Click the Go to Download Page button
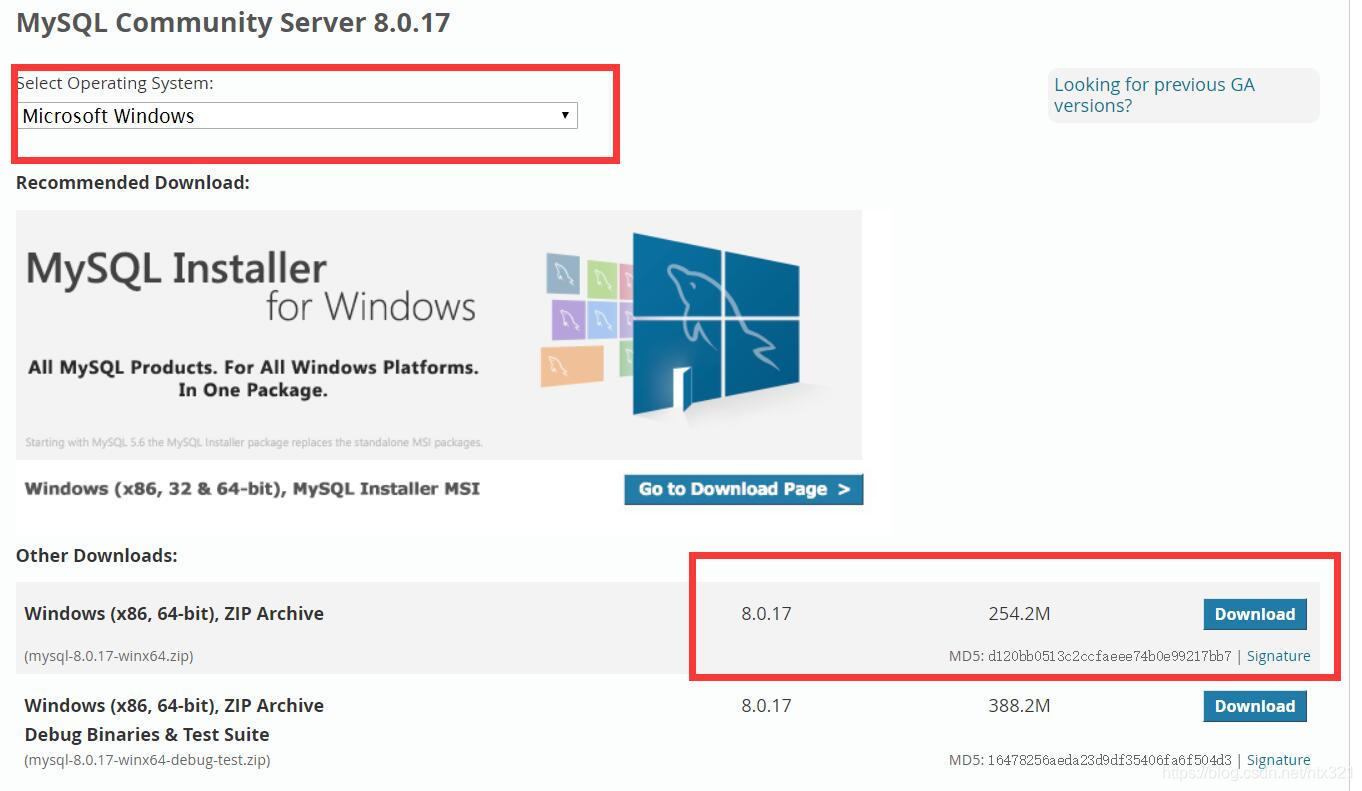Viewport: 1362px width, 791px height. coord(743,489)
